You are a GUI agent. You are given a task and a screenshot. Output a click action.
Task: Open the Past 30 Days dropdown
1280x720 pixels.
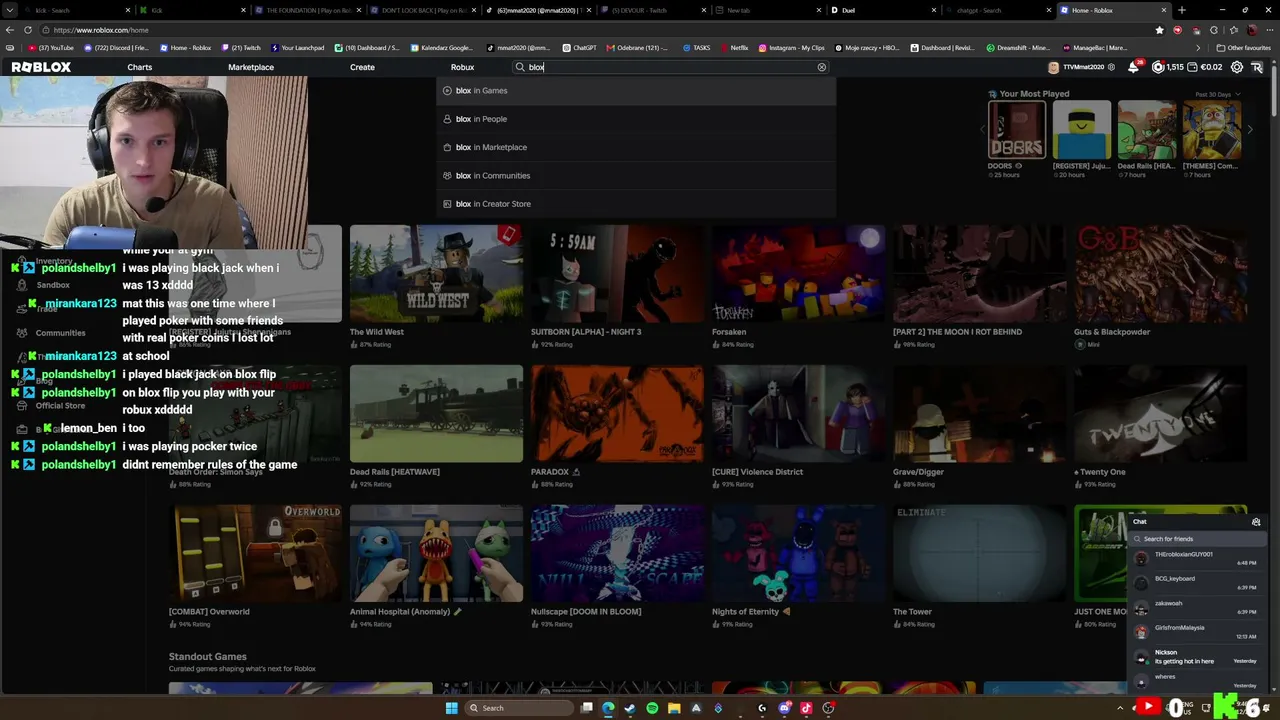coord(1217,94)
